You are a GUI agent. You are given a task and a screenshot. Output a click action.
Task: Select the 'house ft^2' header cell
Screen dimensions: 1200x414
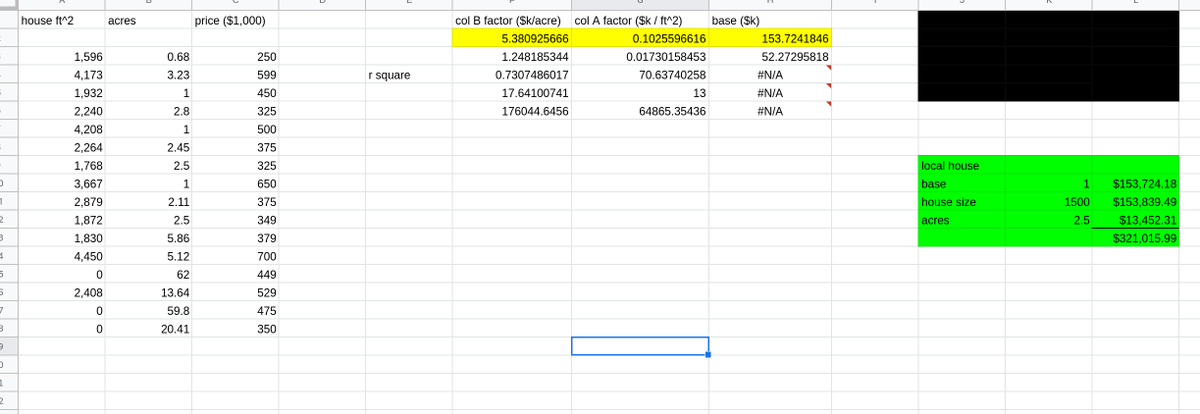(x=61, y=20)
